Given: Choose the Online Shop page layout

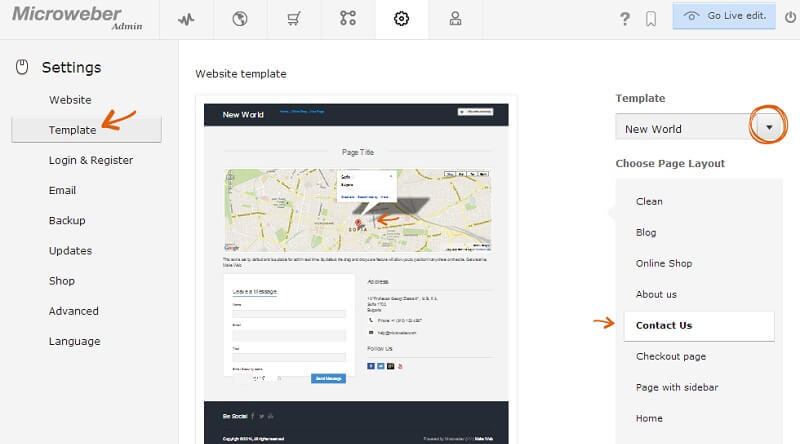Looking at the screenshot, I should tap(664, 263).
